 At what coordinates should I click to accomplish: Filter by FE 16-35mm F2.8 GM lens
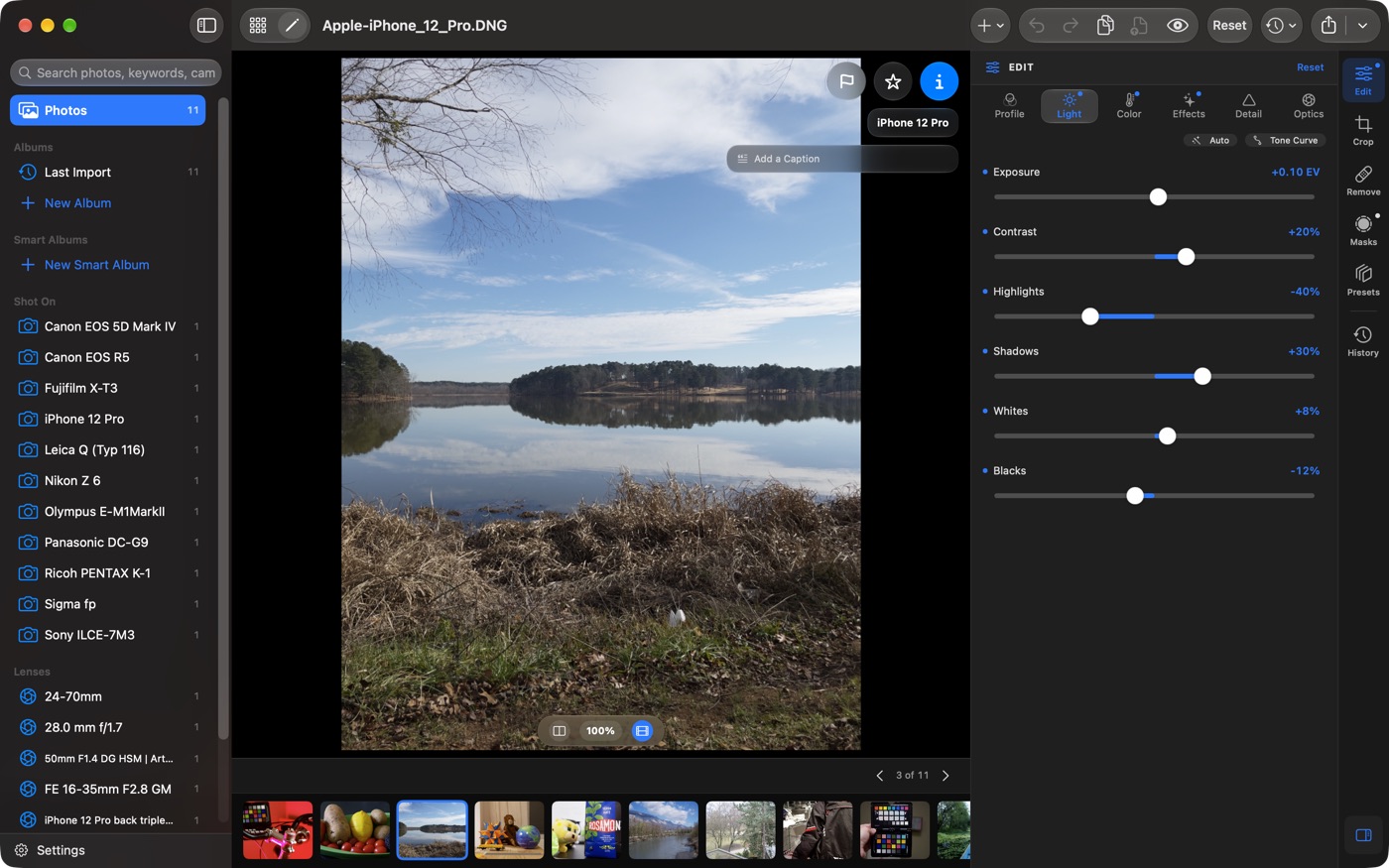(x=107, y=789)
